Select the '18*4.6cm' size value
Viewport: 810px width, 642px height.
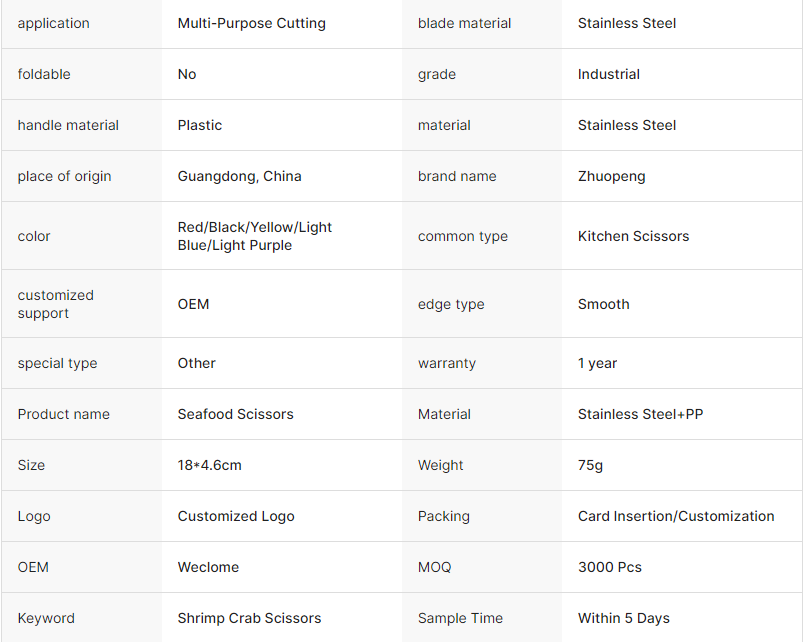click(210, 465)
